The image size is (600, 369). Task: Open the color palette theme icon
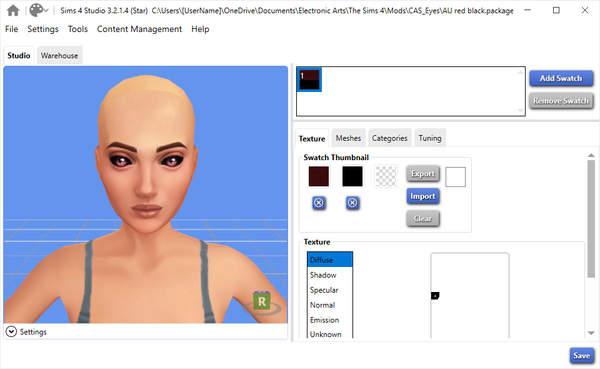pos(36,10)
